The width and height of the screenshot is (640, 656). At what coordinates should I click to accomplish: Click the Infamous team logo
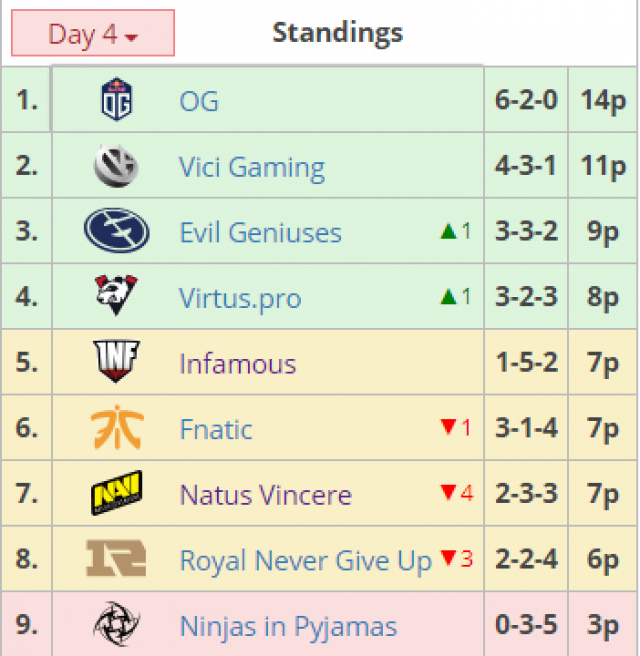coord(117,362)
